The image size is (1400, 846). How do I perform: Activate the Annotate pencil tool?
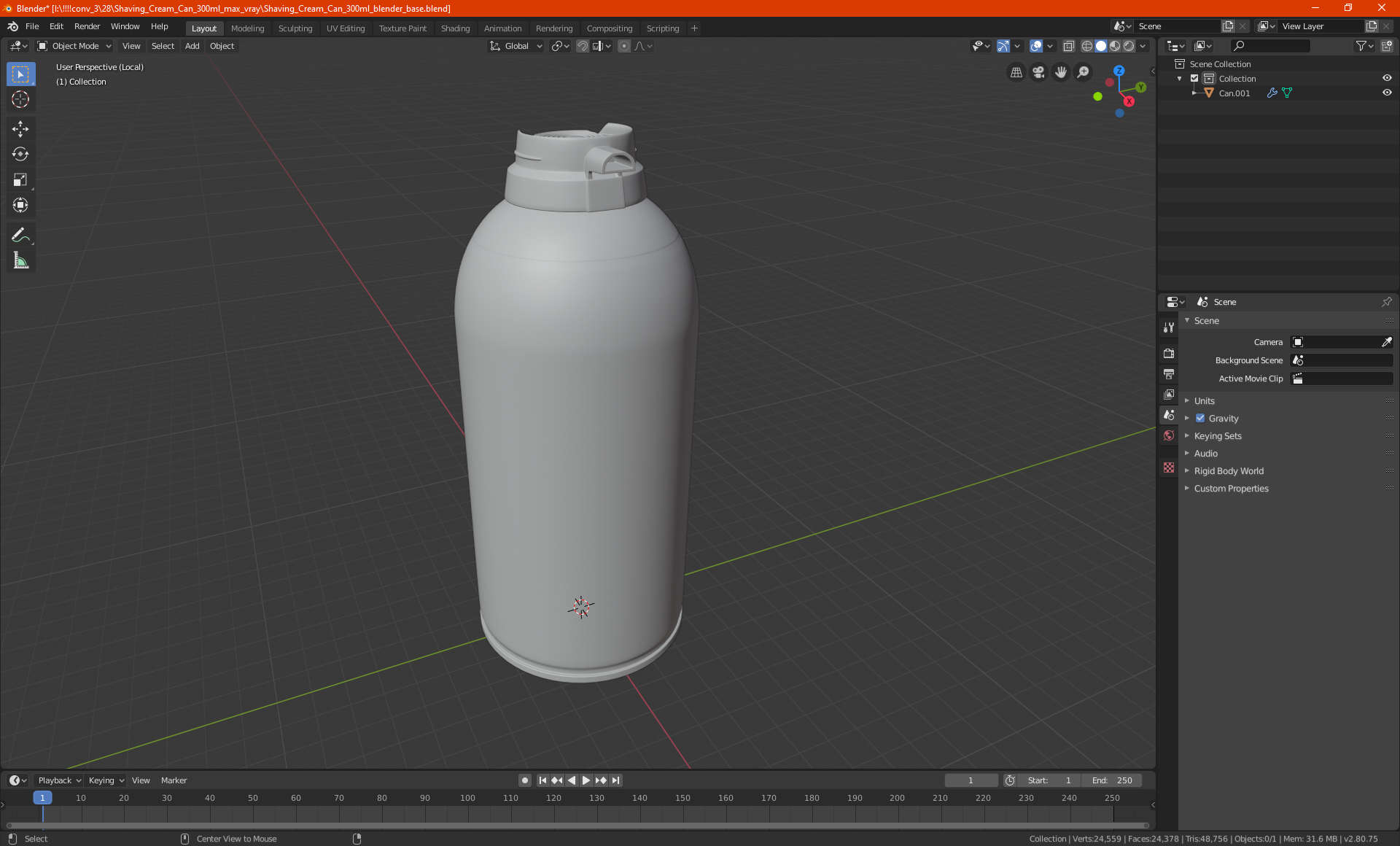(x=20, y=235)
